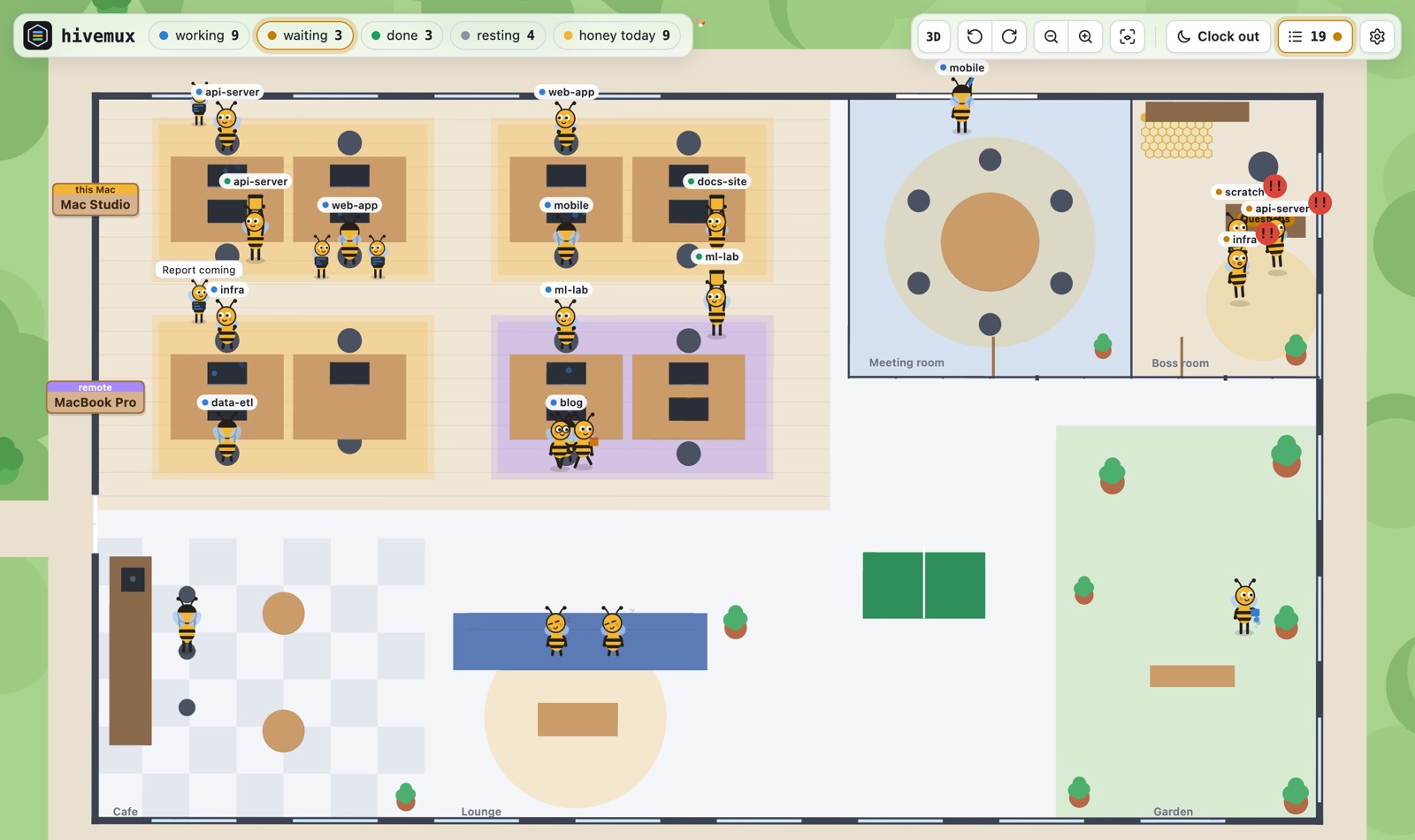The image size is (1415, 840).
Task: Toggle the resting 4 filter chip
Action: [498, 35]
